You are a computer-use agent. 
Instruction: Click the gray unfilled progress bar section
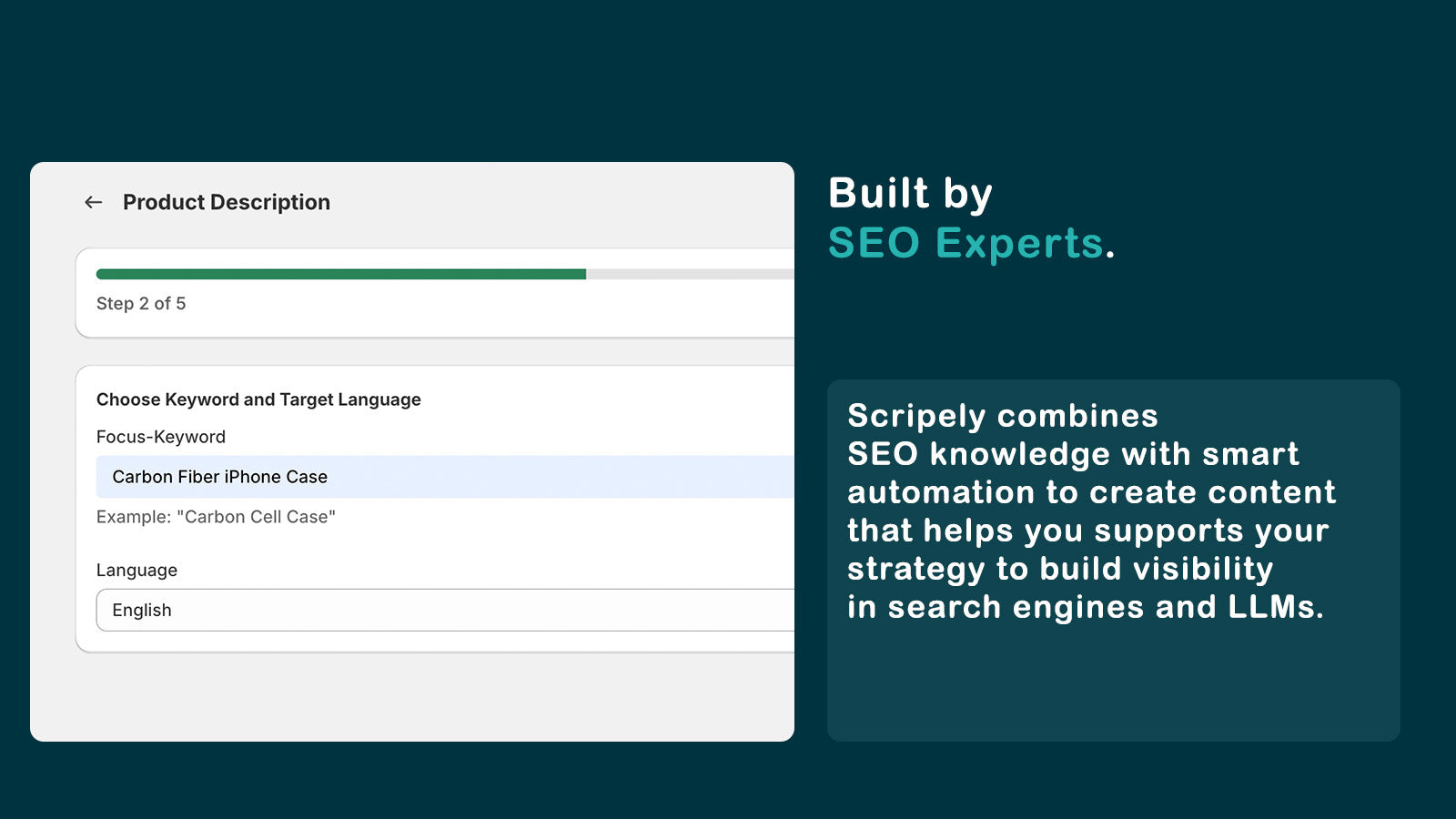(x=692, y=273)
